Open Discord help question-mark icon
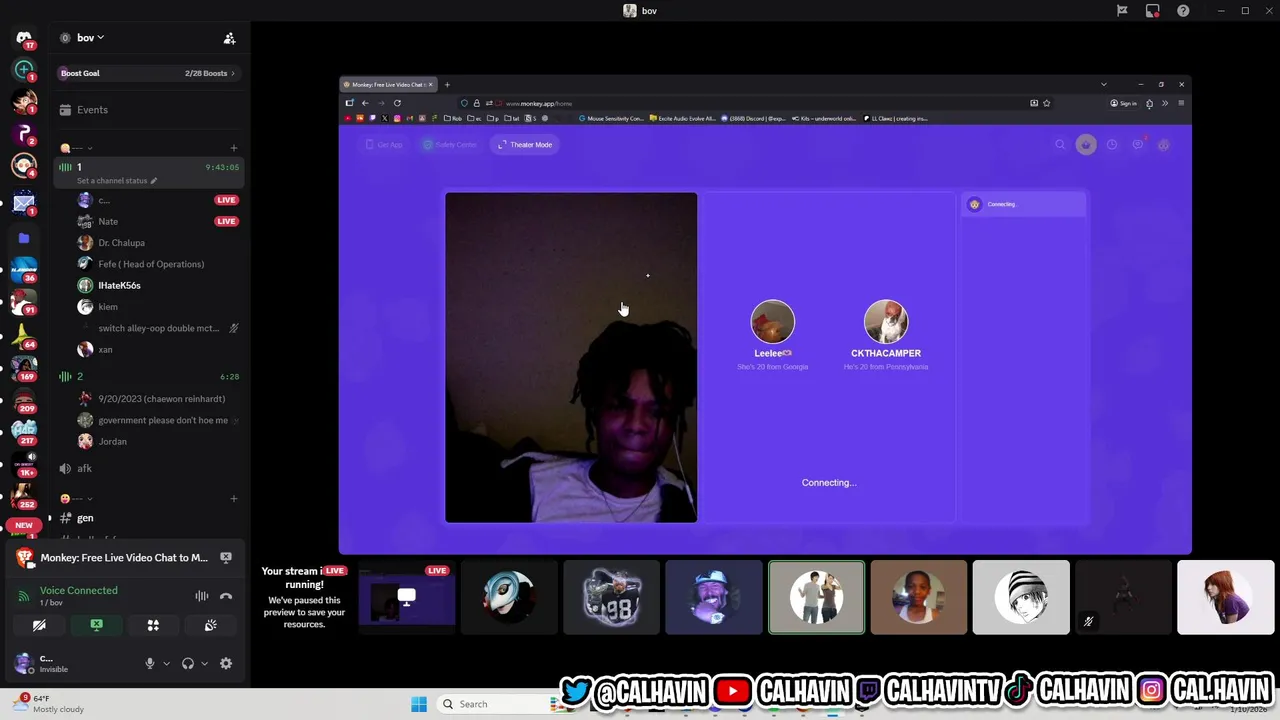Viewport: 1280px width, 720px height. (x=1183, y=11)
